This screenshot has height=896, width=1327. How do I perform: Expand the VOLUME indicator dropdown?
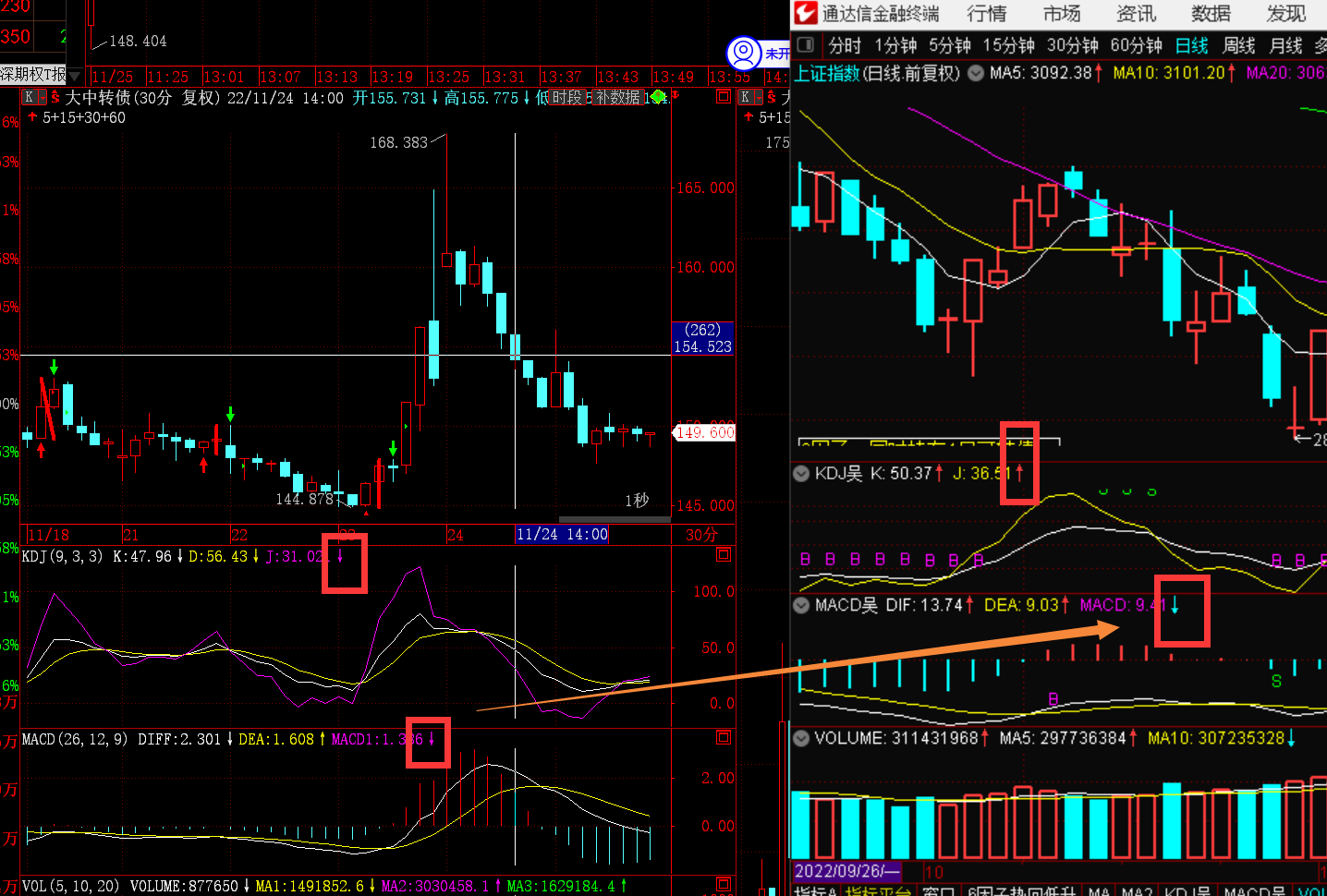click(x=801, y=738)
